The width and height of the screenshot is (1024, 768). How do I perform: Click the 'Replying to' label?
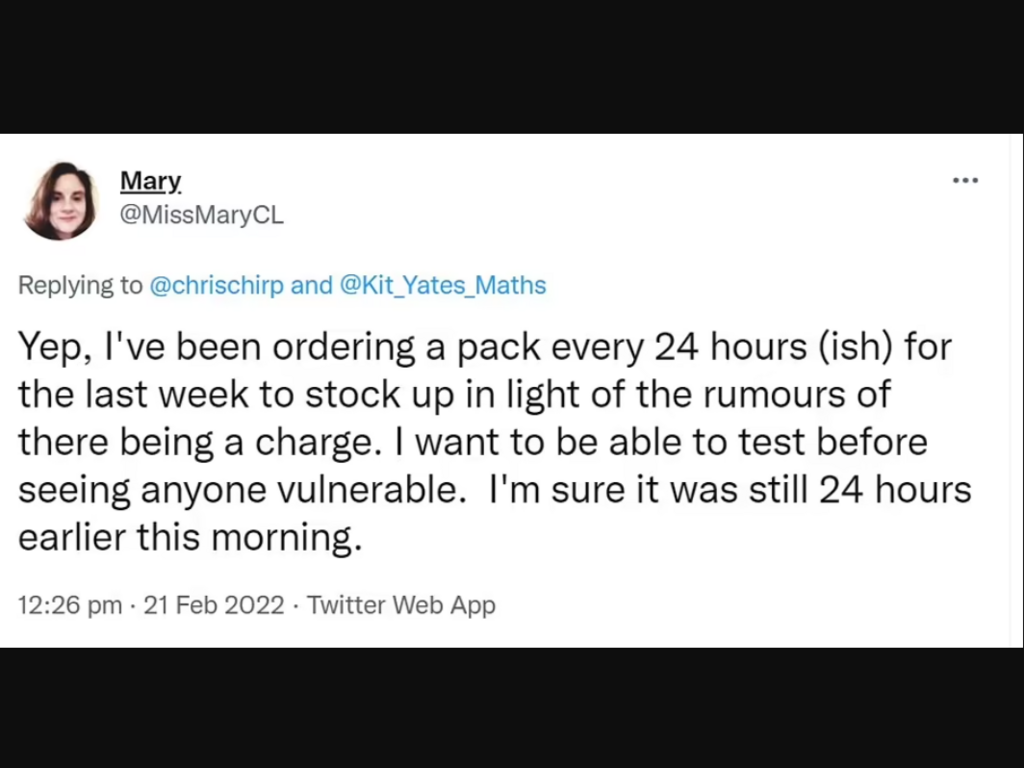pyautogui.click(x=80, y=285)
